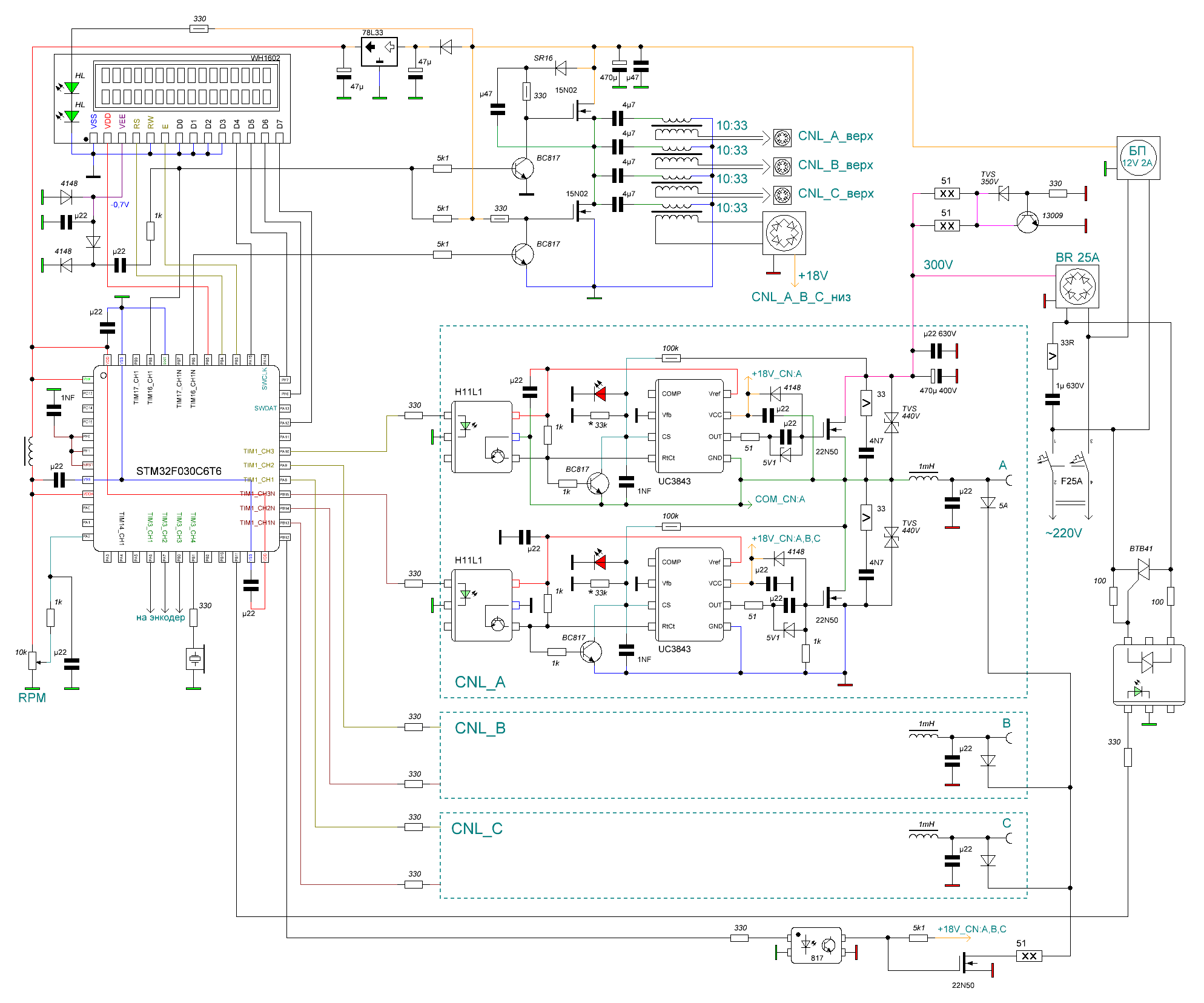Click the ~220V mains label
The image size is (1204, 1003).
tap(1063, 533)
